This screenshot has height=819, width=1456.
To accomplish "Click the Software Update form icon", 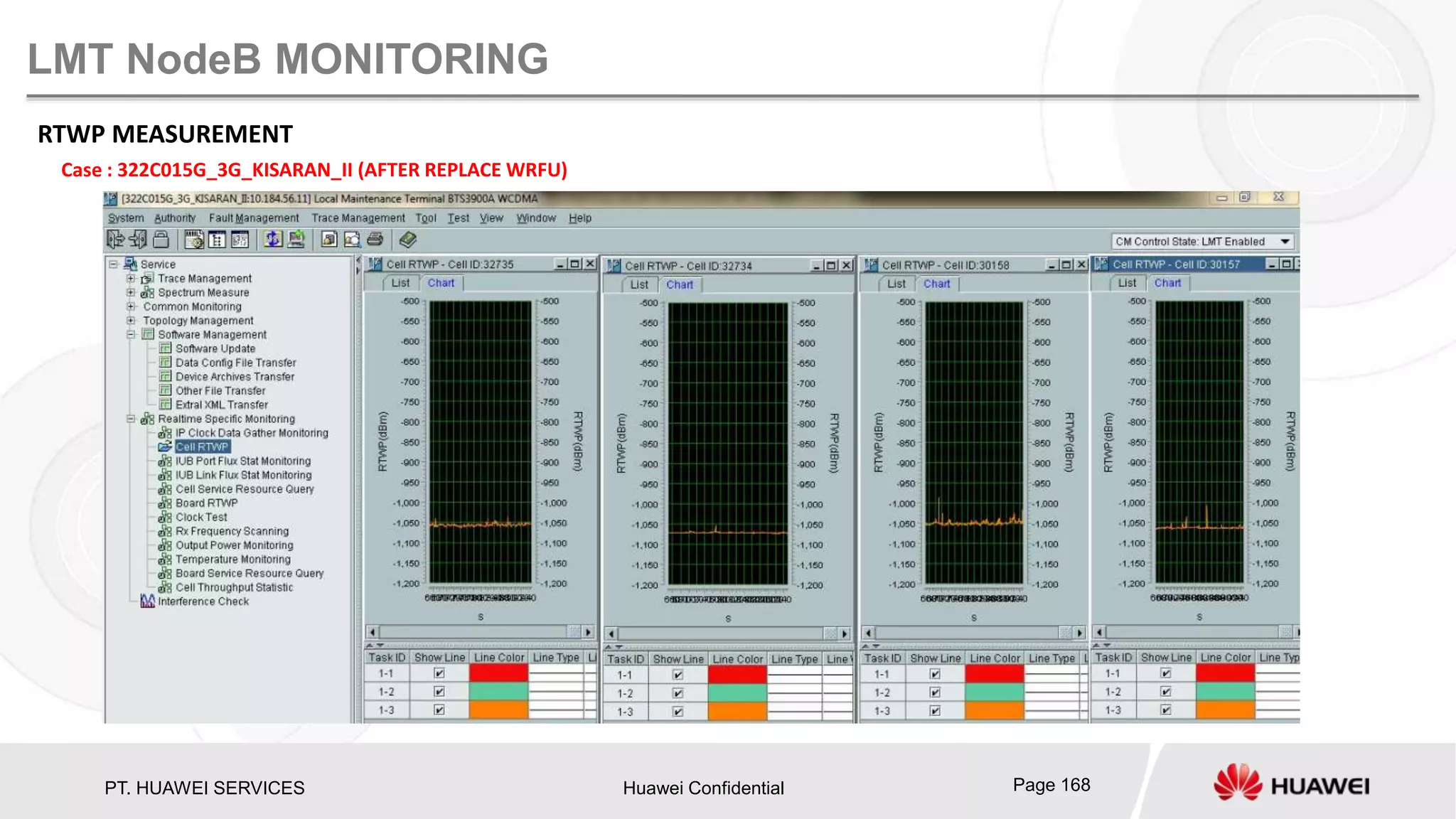I will click(x=165, y=348).
